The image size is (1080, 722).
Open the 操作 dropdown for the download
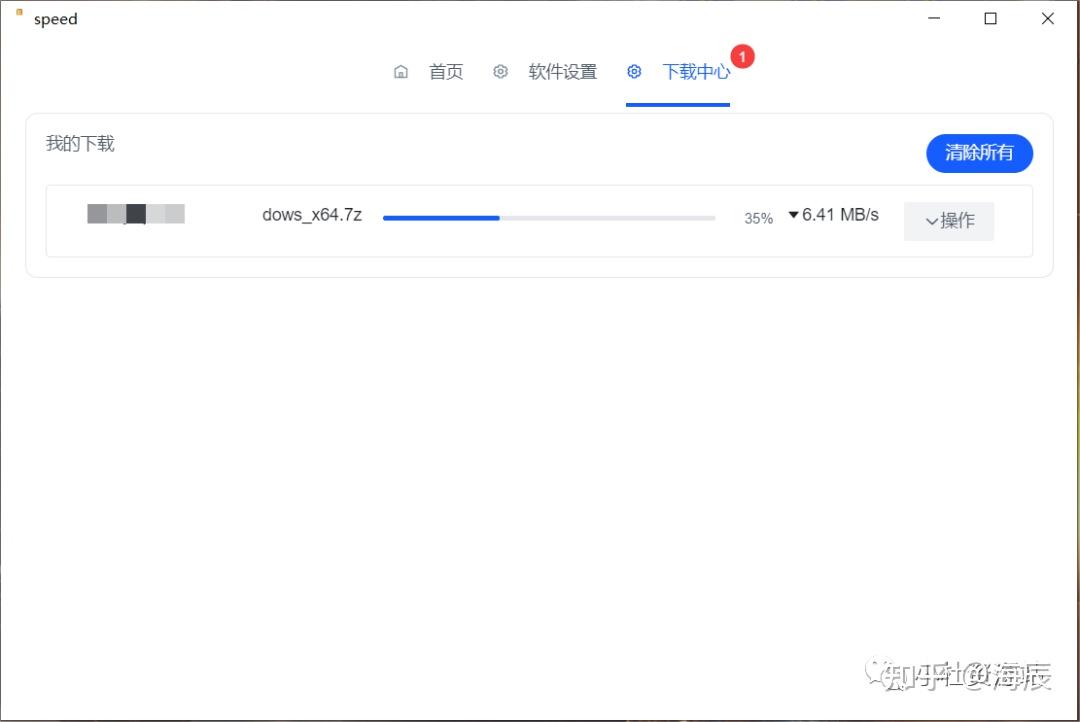tap(948, 221)
